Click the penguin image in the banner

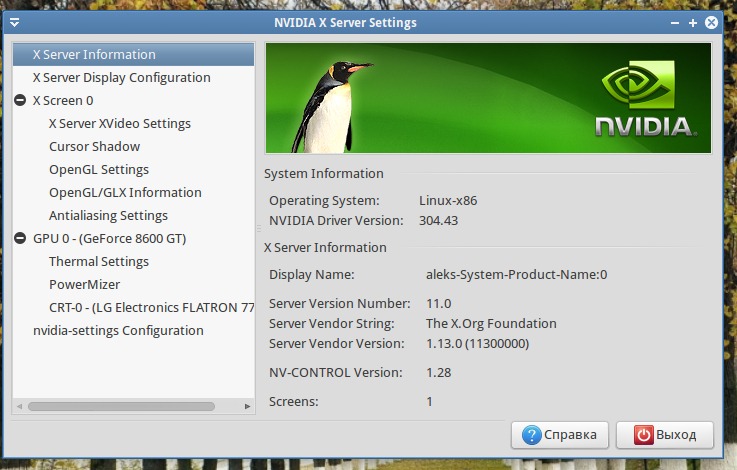click(x=331, y=106)
